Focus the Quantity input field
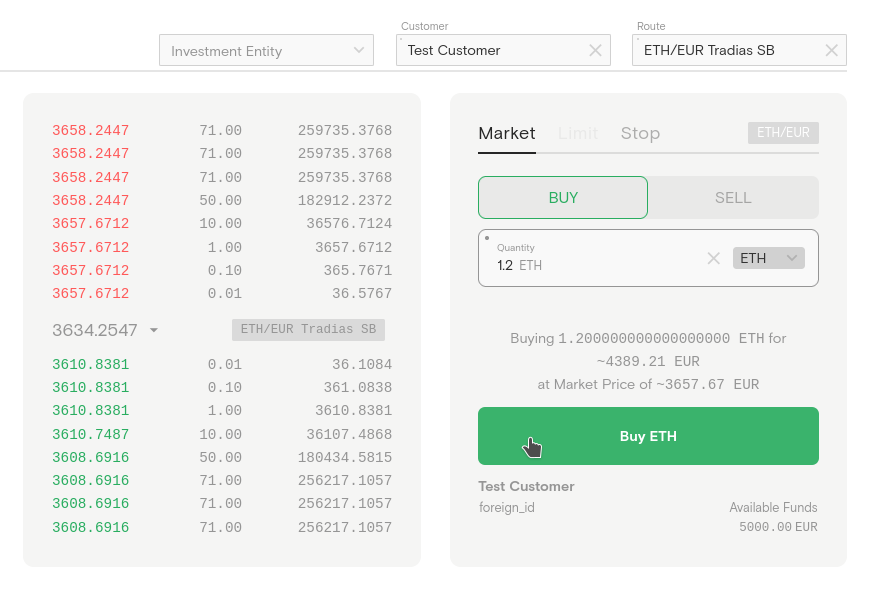The height and width of the screenshot is (592, 887). click(x=600, y=265)
